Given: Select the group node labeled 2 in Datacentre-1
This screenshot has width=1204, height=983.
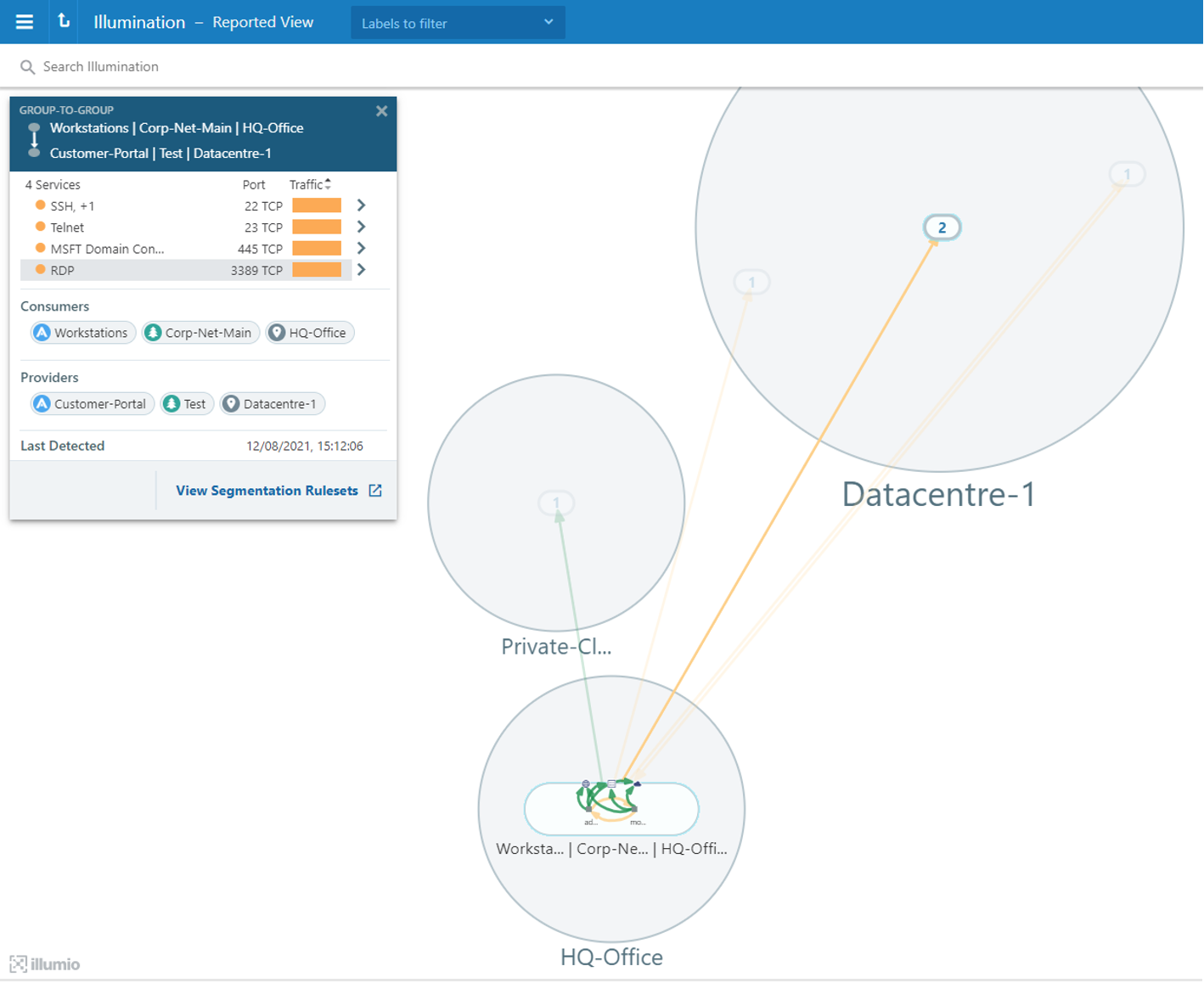Looking at the screenshot, I should [942, 227].
